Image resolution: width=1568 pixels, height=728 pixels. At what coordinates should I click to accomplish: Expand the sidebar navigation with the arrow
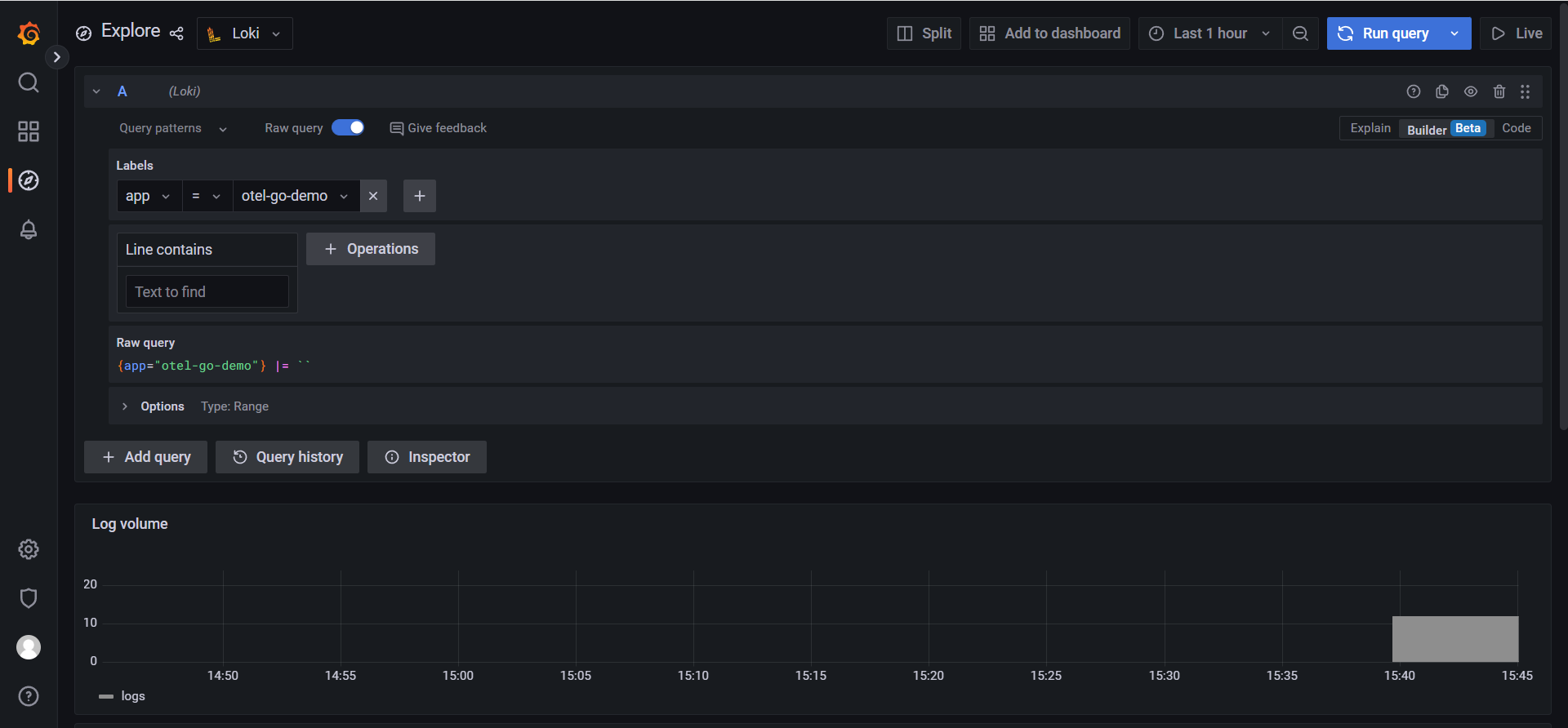(x=56, y=57)
